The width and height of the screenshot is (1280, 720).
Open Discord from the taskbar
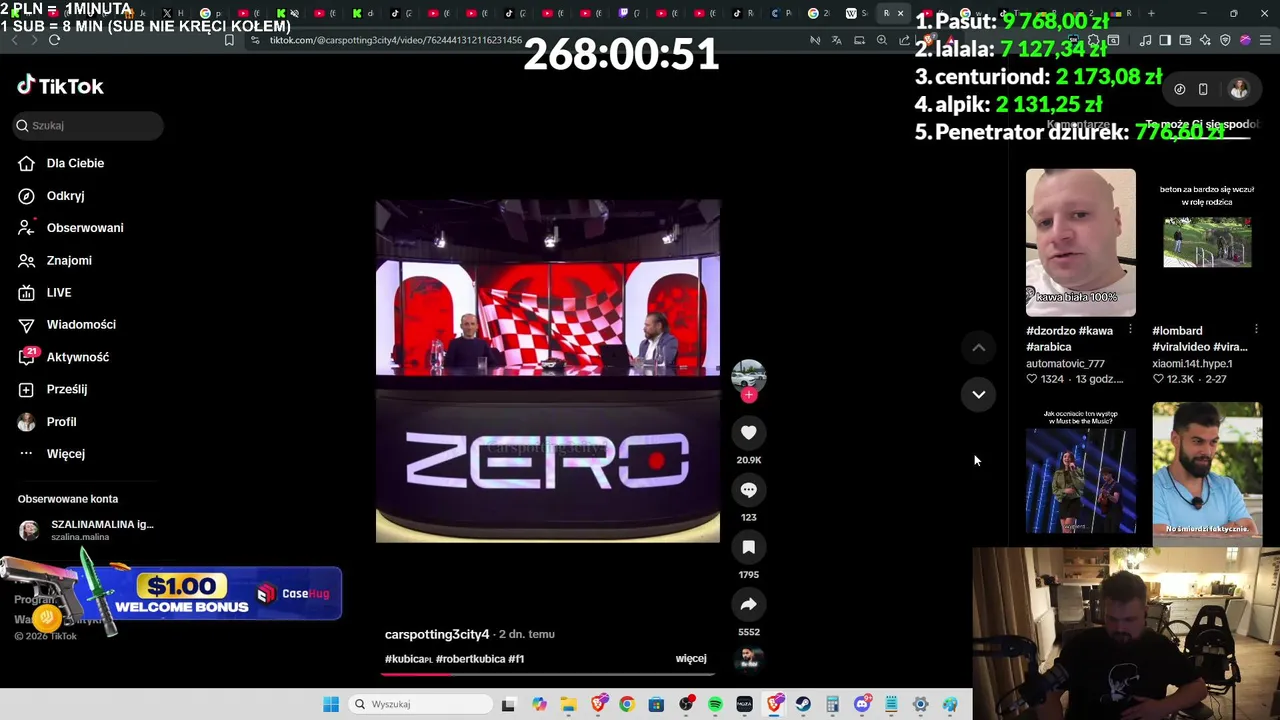pos(862,704)
